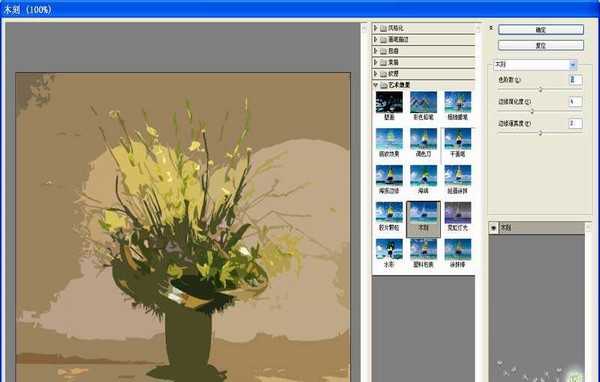Pick the 干画笔 dry brush filter
This screenshot has height=382, width=600.
click(458, 142)
